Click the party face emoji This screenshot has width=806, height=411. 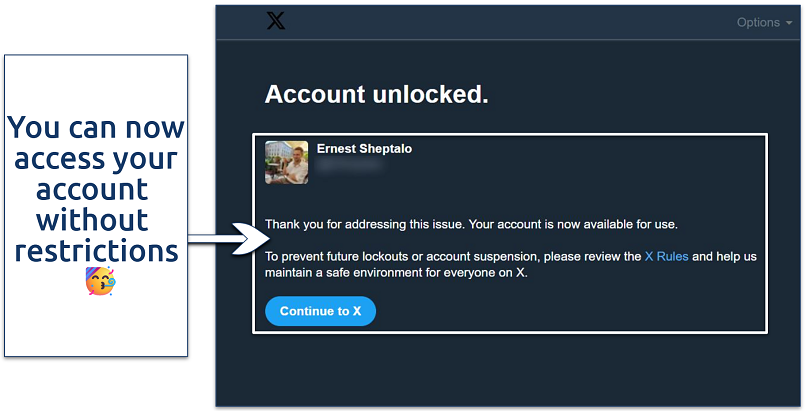coord(100,281)
